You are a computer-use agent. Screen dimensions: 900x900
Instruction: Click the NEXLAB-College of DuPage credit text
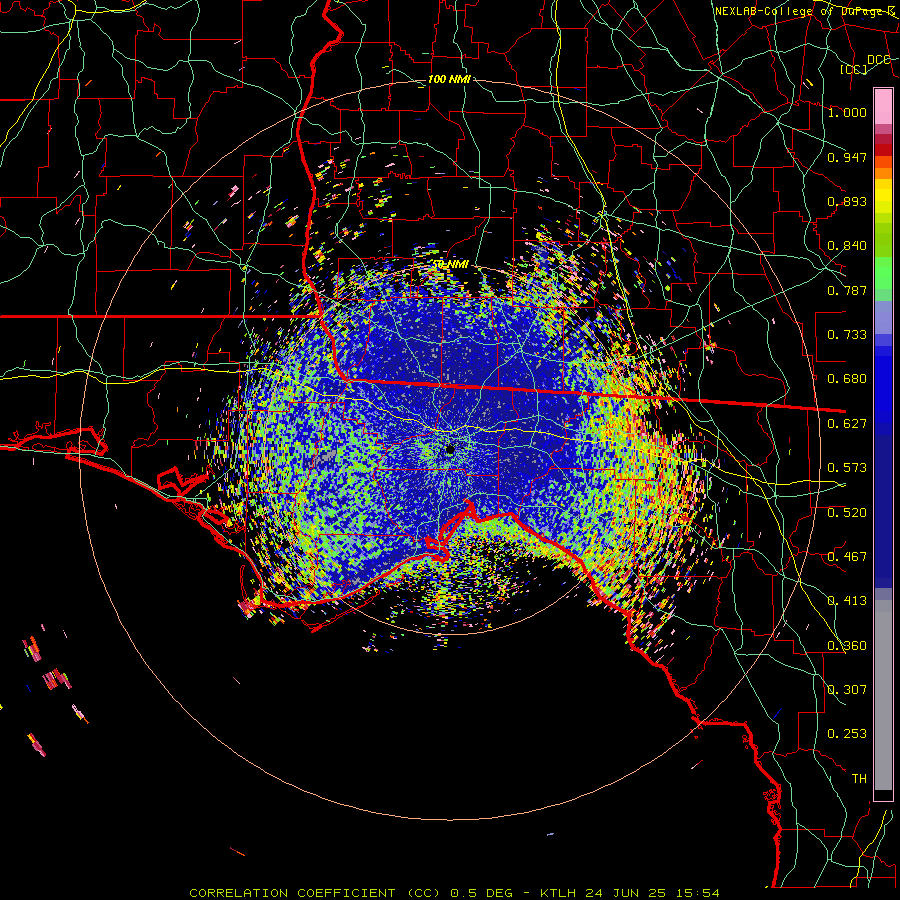pyautogui.click(x=805, y=11)
